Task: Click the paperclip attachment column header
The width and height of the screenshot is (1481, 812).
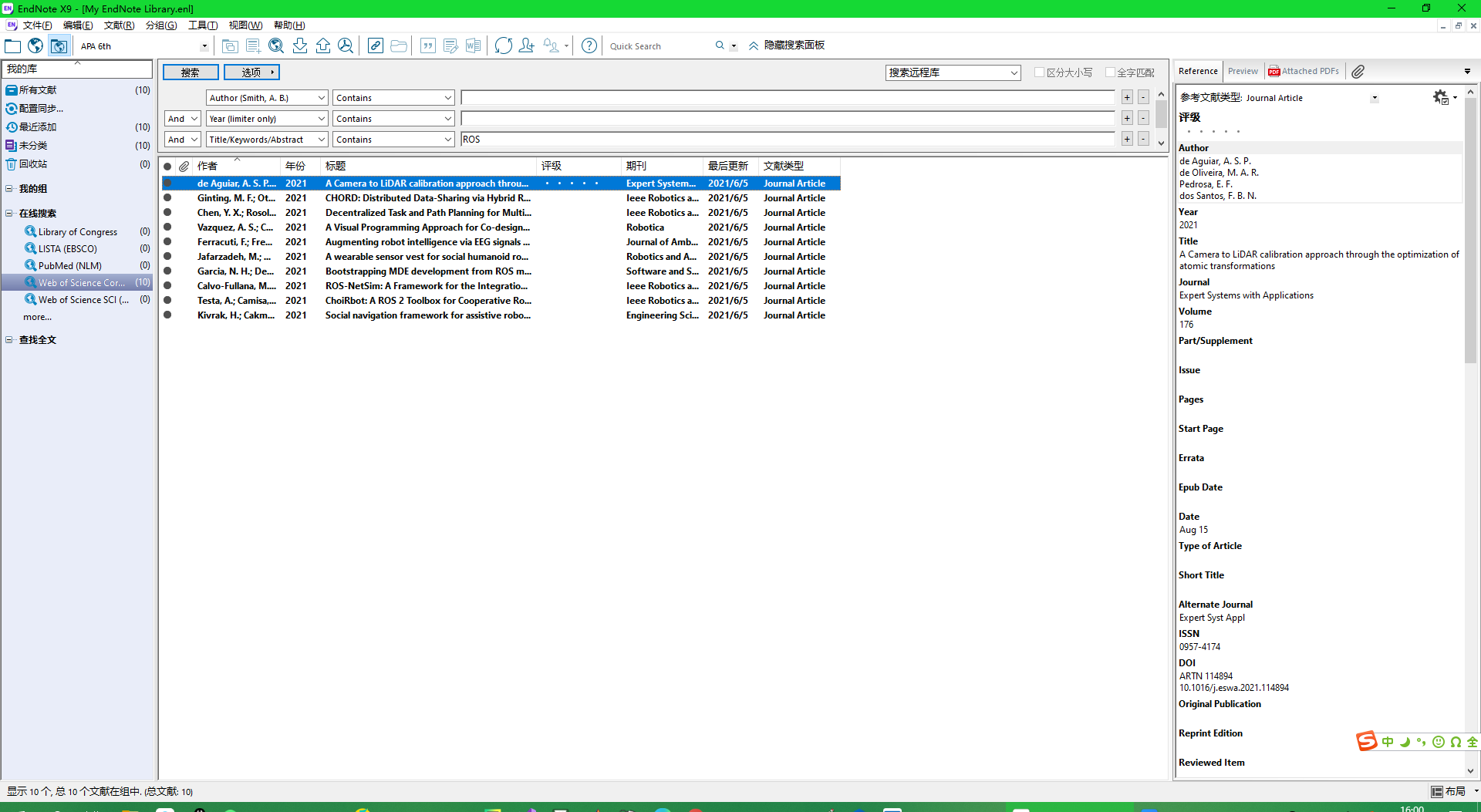Action: [184, 166]
